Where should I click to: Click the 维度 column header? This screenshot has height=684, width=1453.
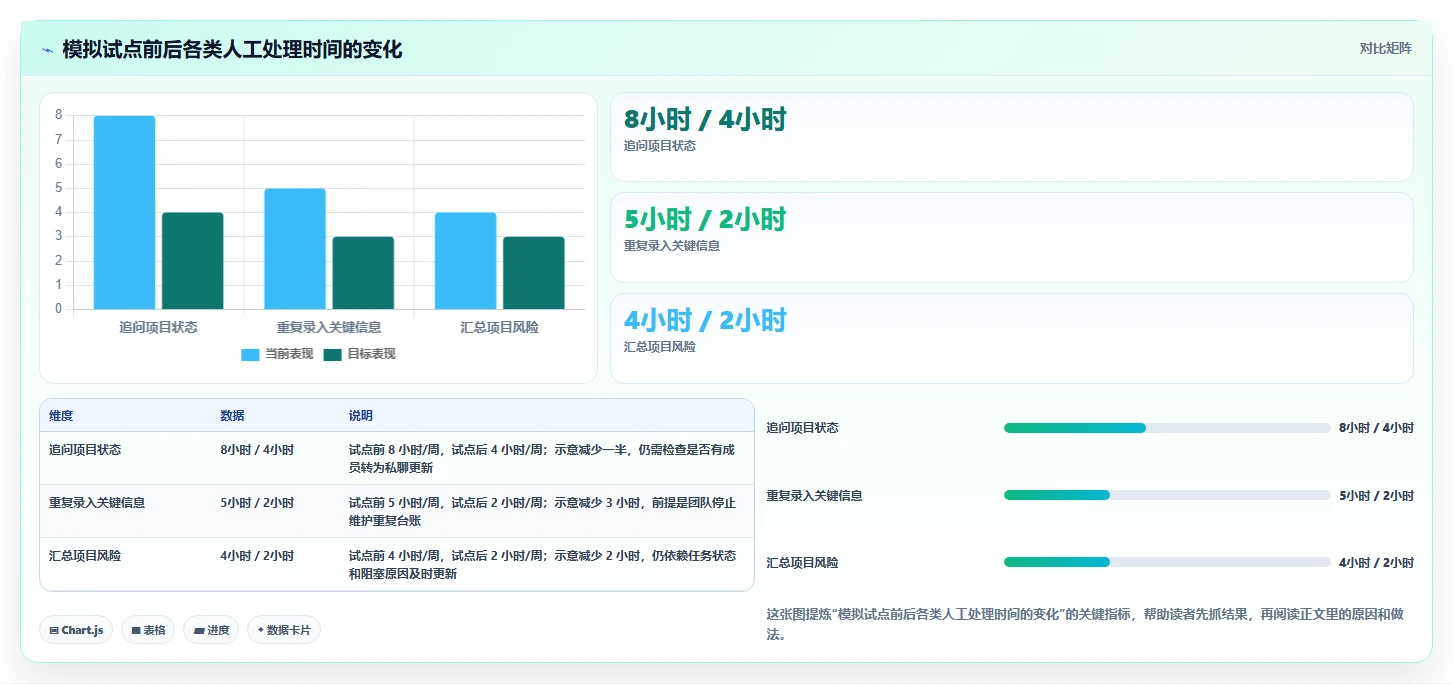(x=61, y=416)
